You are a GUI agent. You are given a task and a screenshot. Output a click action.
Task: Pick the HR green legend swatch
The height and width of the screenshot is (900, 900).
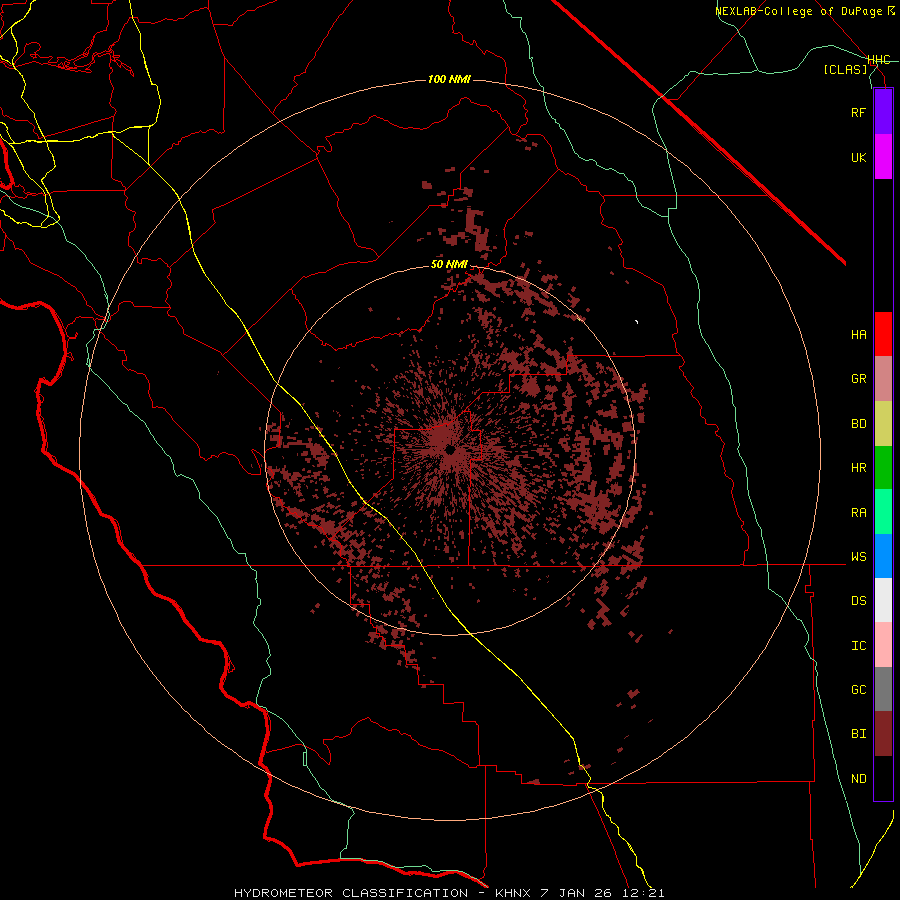(883, 468)
